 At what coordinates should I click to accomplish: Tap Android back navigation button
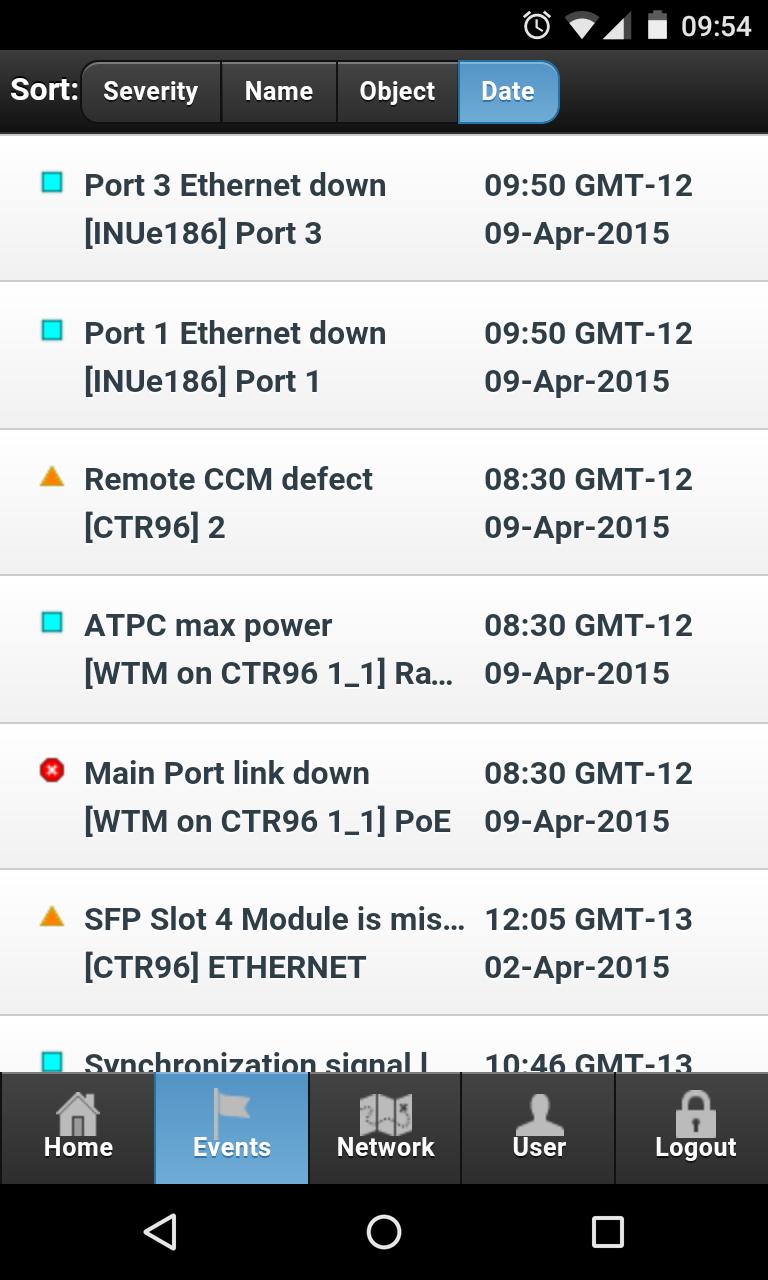point(160,1232)
